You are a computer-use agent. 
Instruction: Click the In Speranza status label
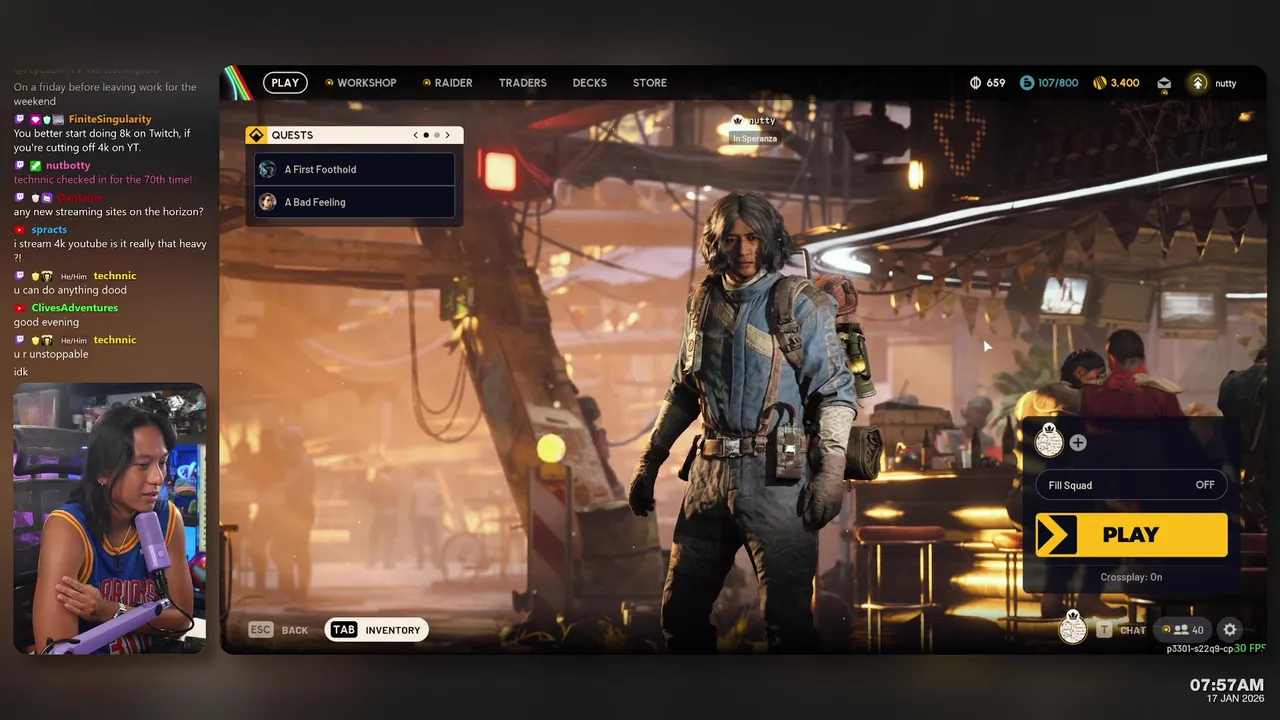(754, 139)
